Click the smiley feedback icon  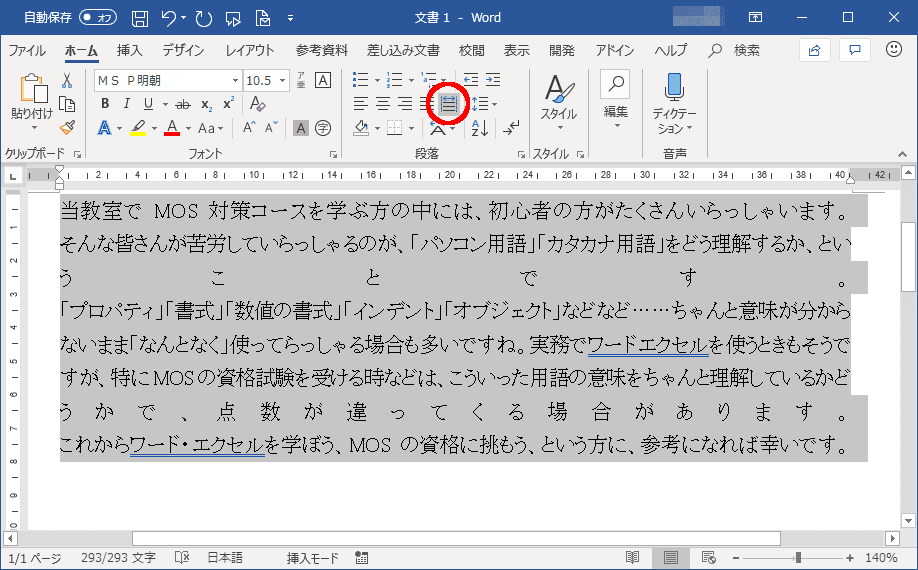click(x=893, y=50)
